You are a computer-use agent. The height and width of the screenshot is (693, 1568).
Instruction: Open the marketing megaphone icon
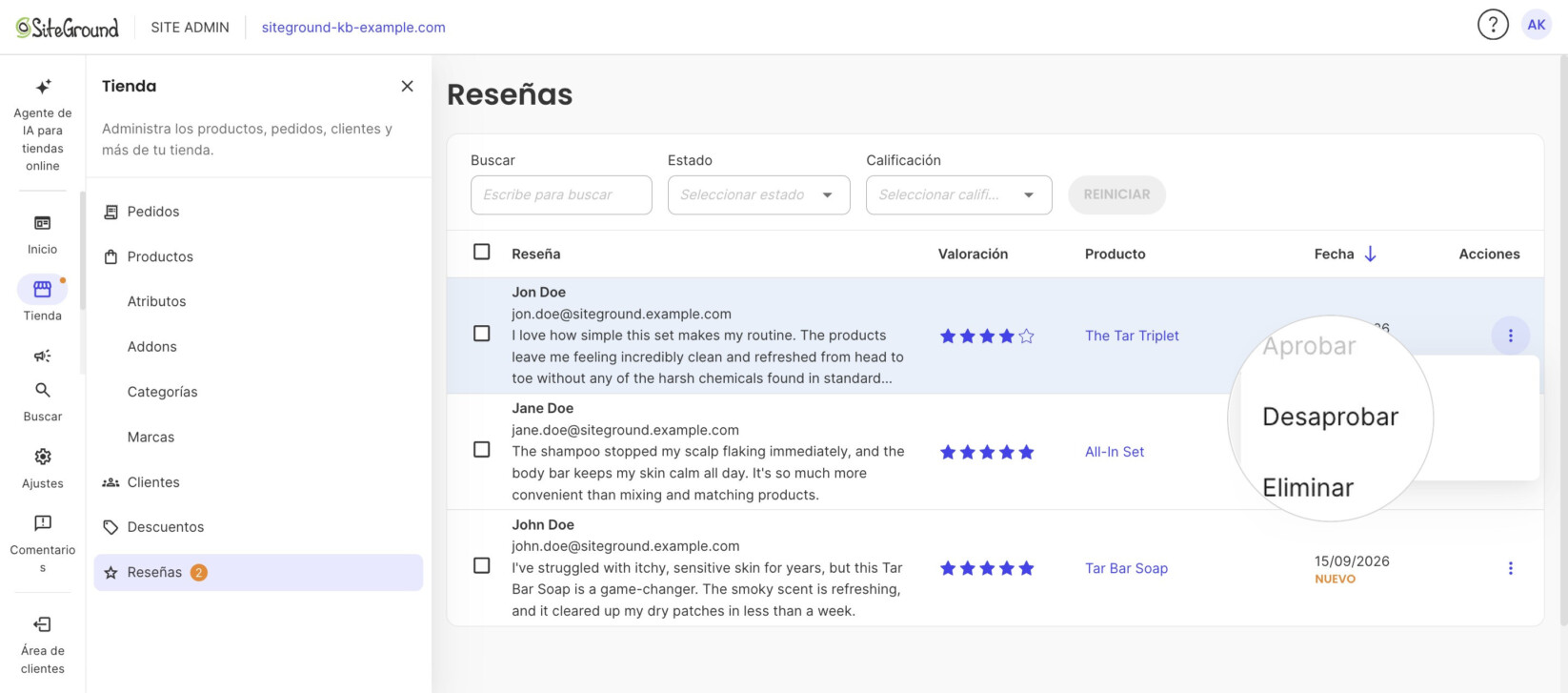click(x=42, y=356)
